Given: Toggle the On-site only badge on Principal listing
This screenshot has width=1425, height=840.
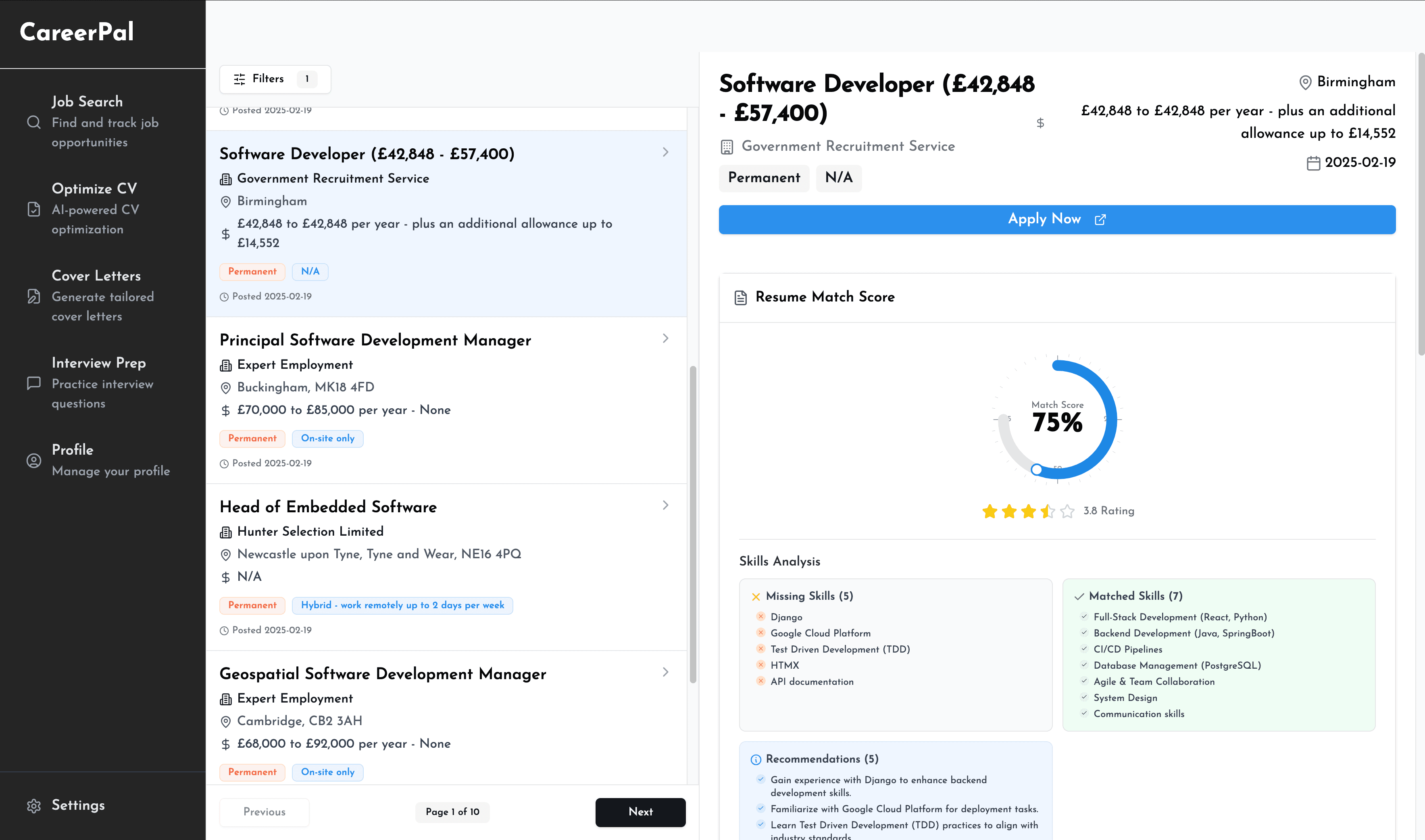Looking at the screenshot, I should pyautogui.click(x=327, y=439).
